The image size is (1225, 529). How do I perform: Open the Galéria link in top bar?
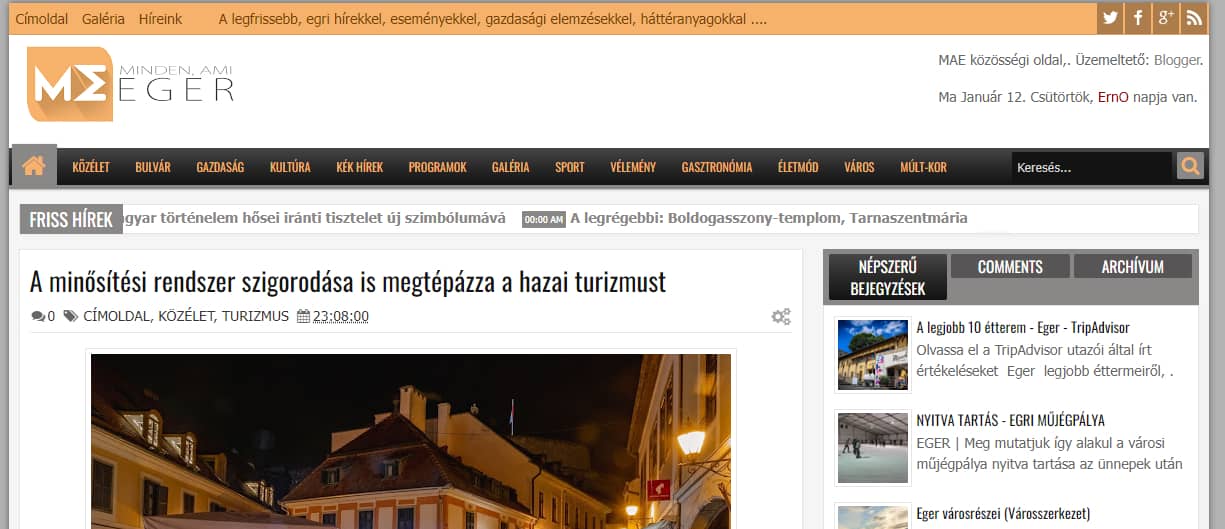(x=103, y=18)
